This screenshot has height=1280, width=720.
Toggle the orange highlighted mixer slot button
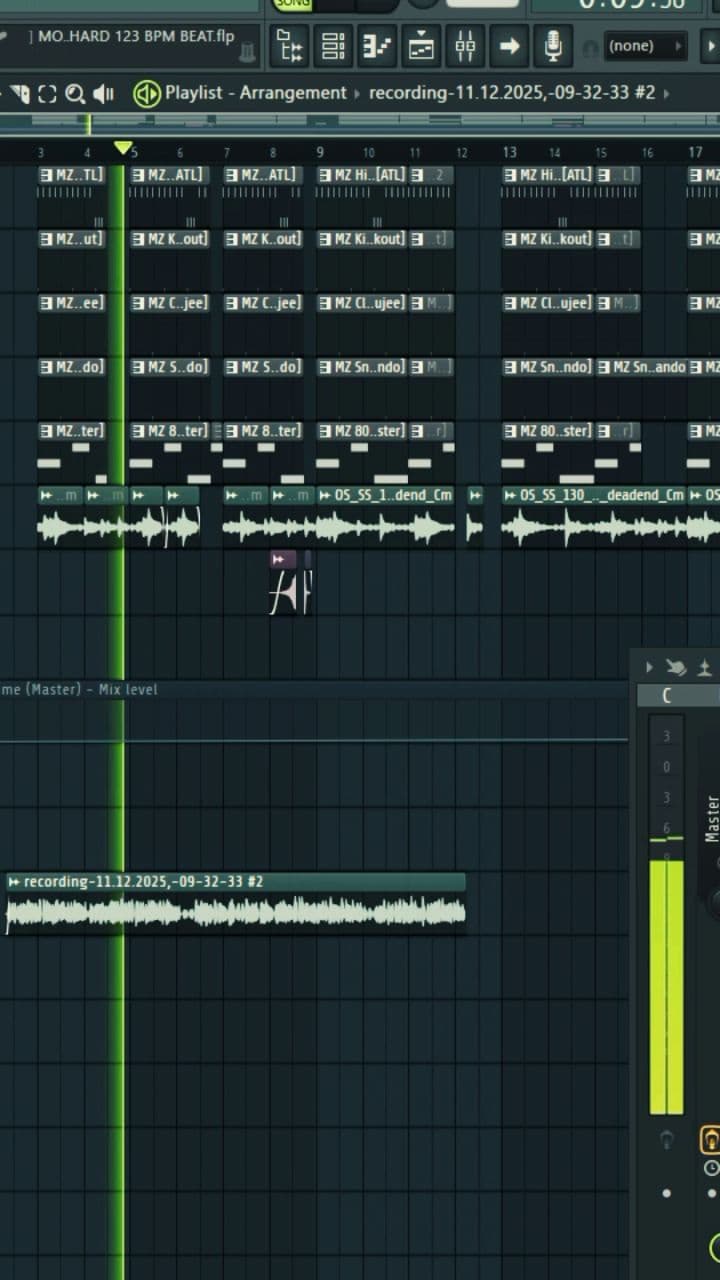tap(710, 1139)
